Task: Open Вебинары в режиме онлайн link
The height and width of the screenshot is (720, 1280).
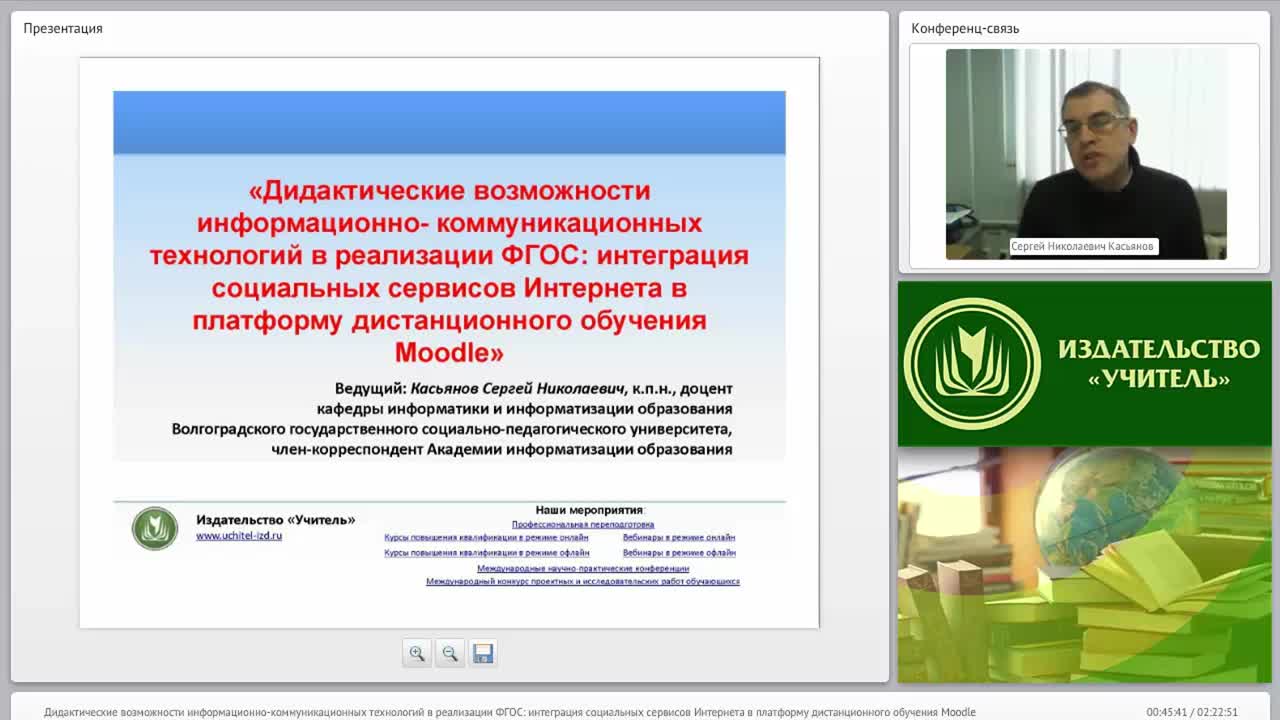Action: click(x=679, y=538)
